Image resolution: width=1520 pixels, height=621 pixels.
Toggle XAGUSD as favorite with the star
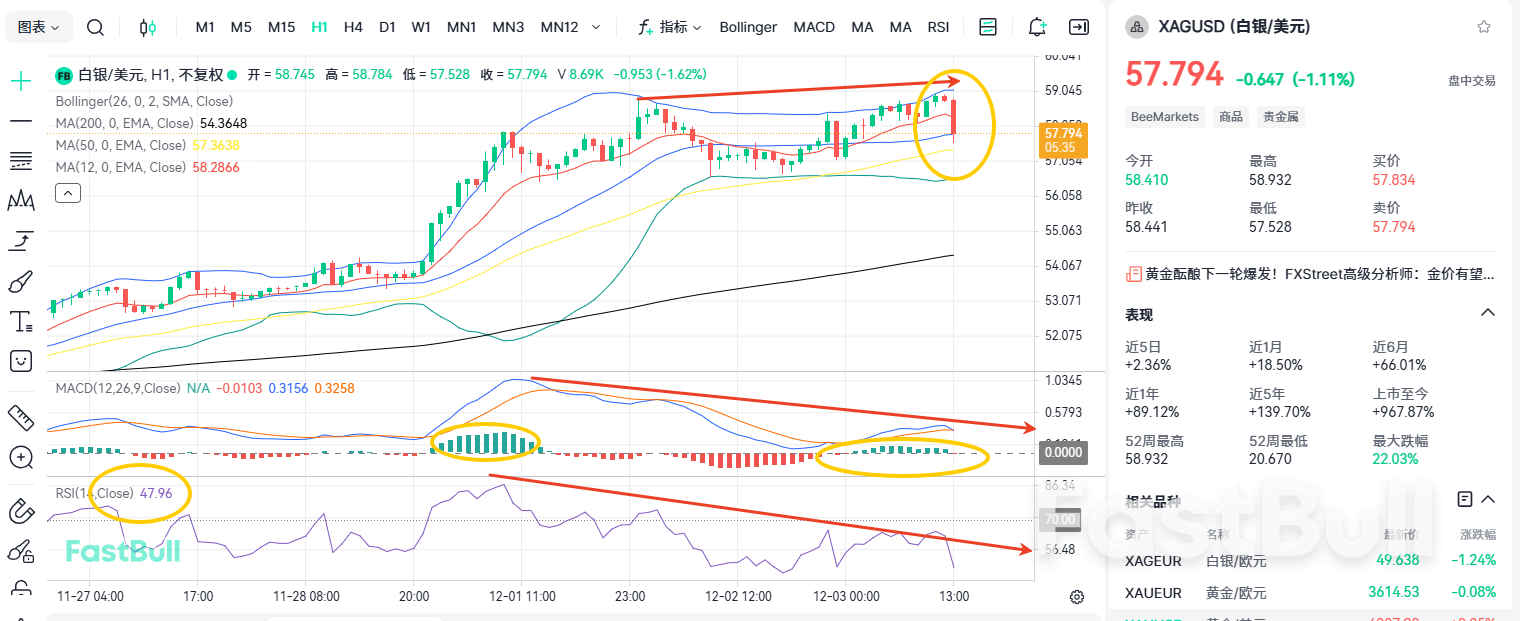(1483, 26)
